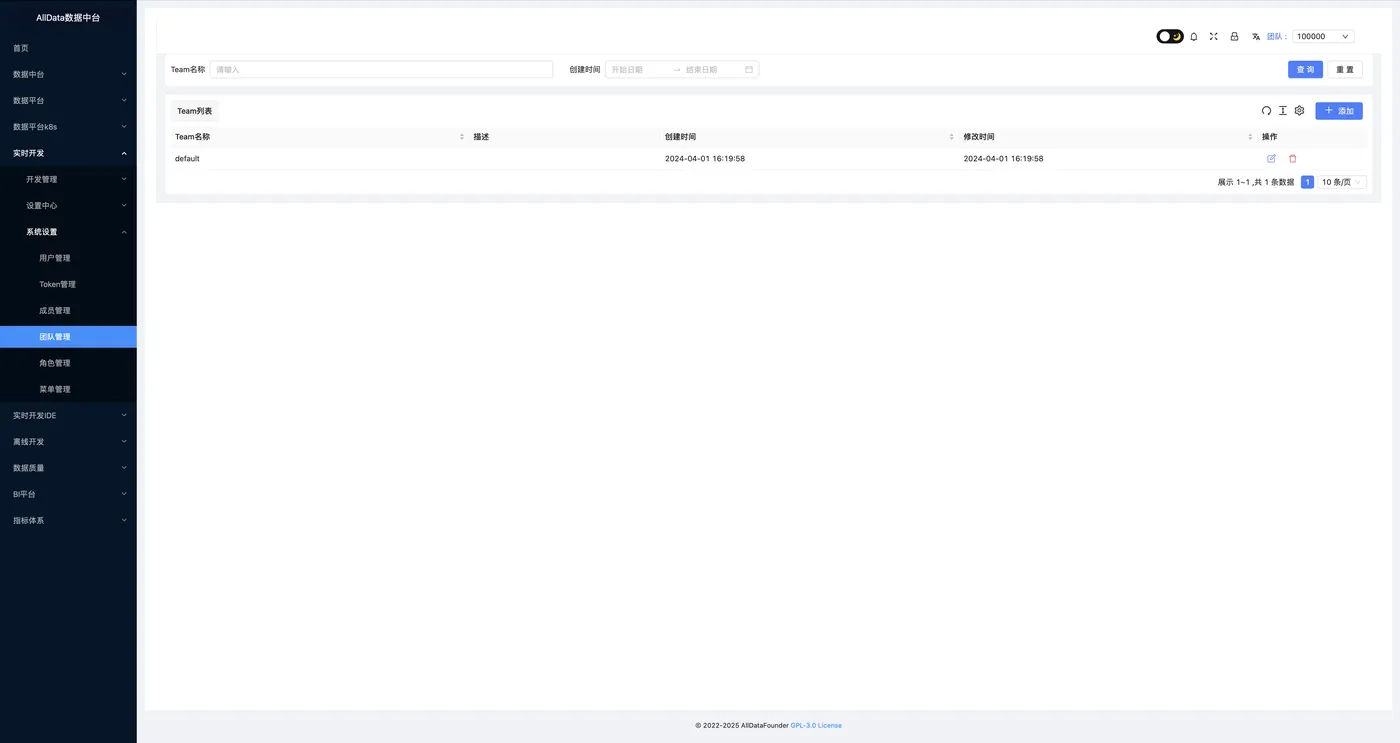Viewport: 1400px width, 743px height.
Task: Expand the 实时开发IDE menu
Action: click(68, 415)
